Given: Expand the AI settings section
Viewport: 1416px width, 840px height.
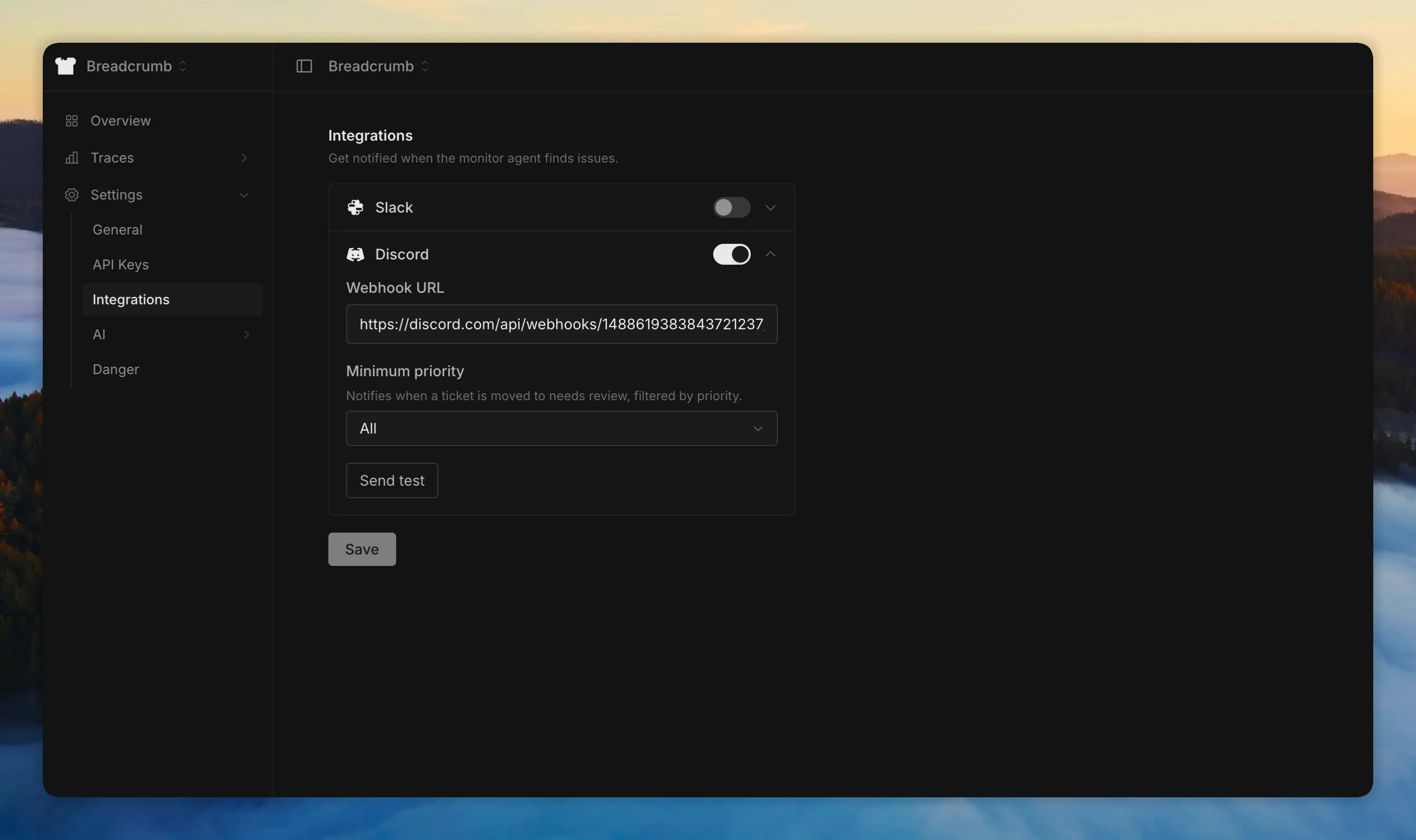Looking at the screenshot, I should (x=246, y=334).
